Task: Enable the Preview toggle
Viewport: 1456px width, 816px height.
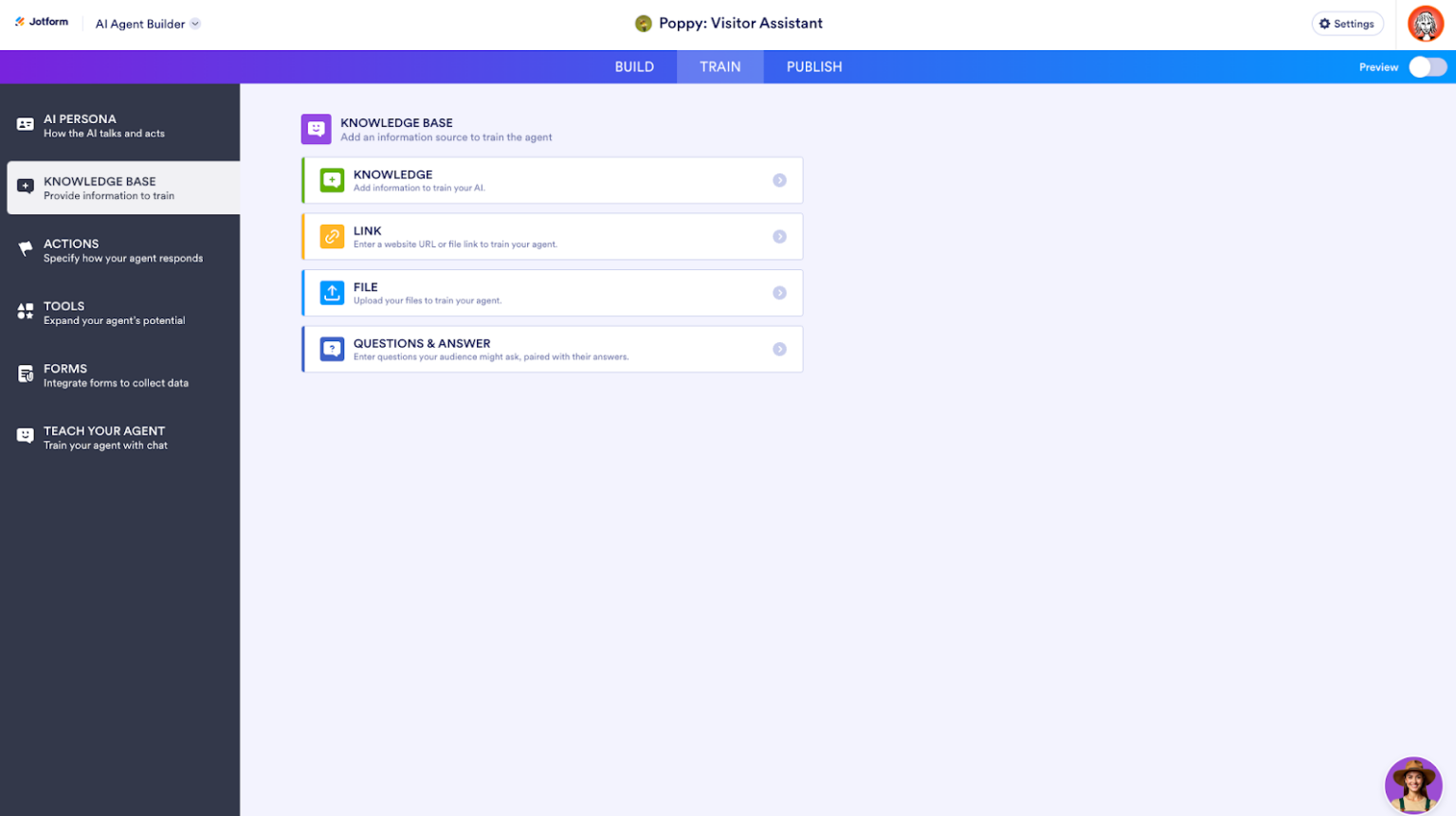Action: 1427,67
